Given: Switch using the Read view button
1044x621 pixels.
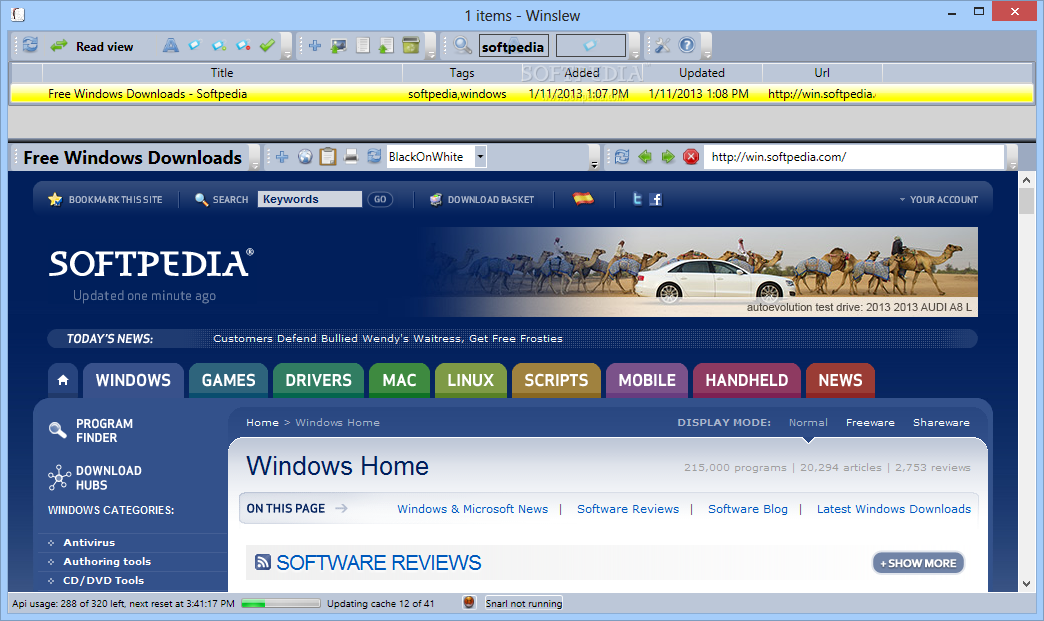Looking at the screenshot, I should point(92,46).
